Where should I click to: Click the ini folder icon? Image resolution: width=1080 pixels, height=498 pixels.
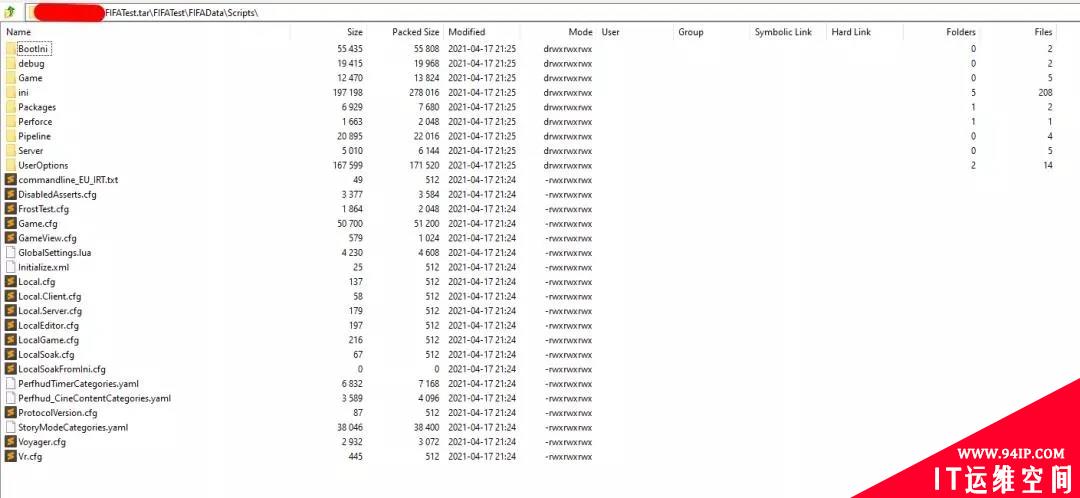[10, 92]
